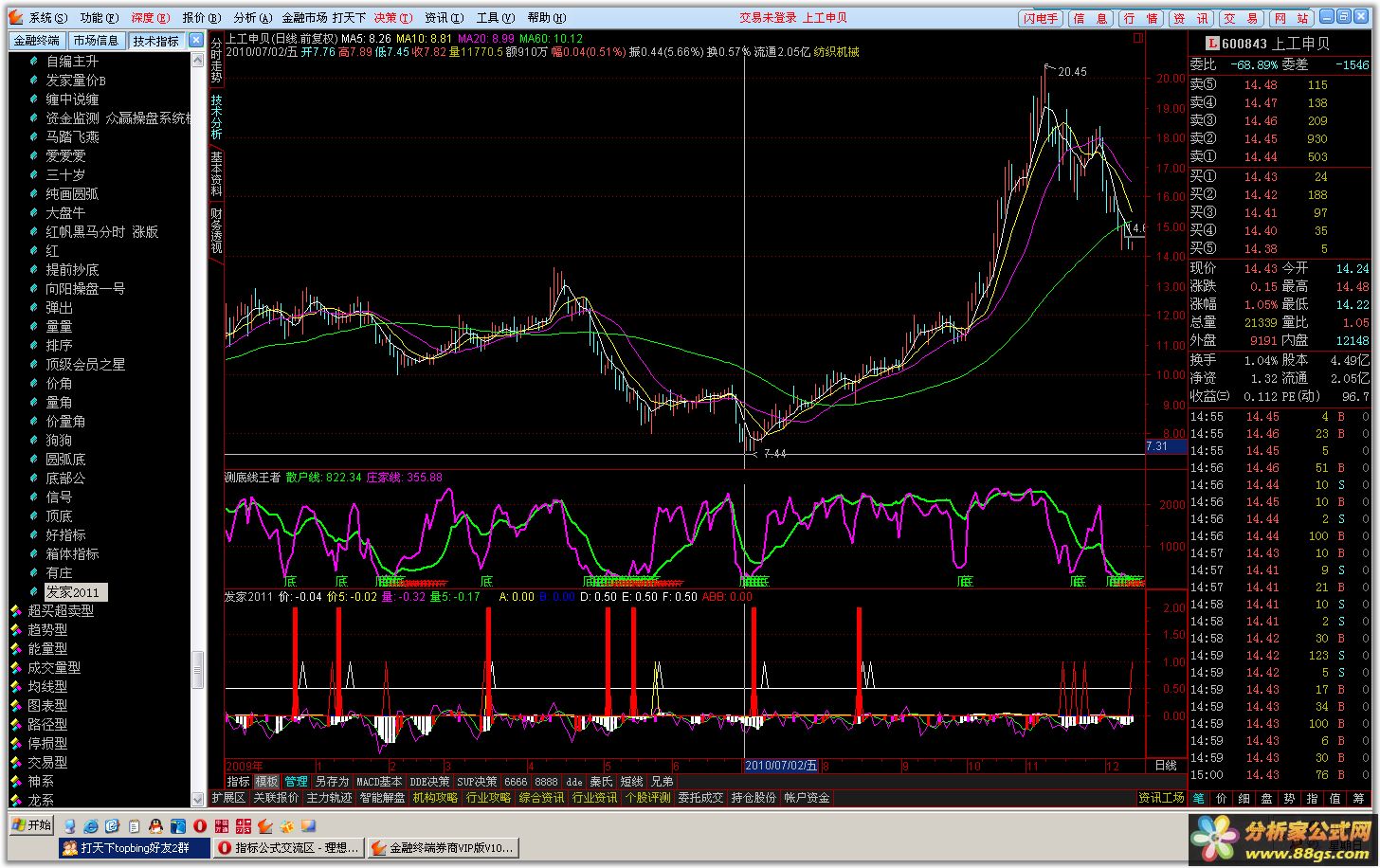Switch to the 市场信息 tab
1380x868 pixels.
tap(96, 41)
